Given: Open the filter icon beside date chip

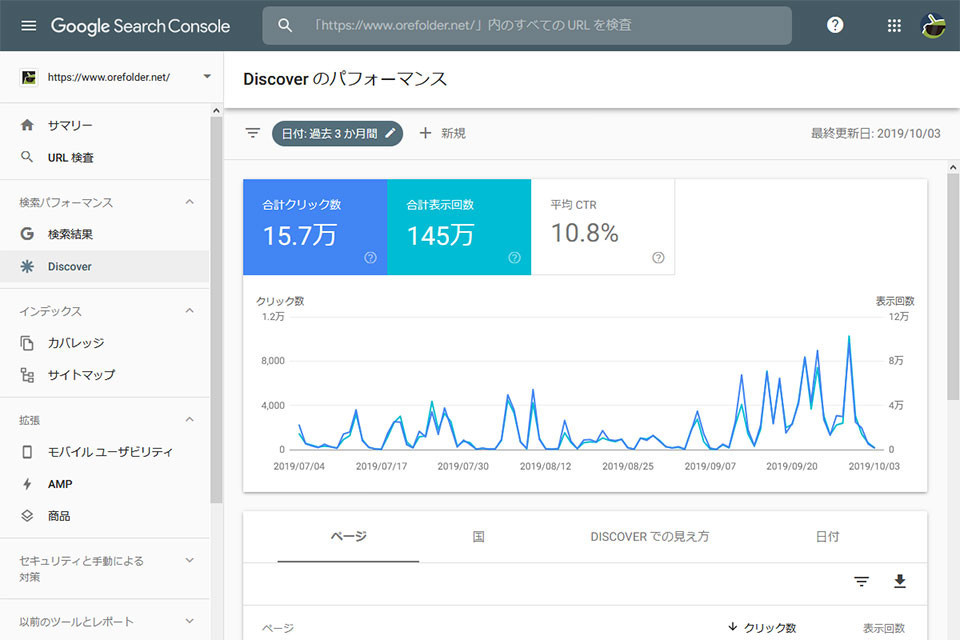Looking at the screenshot, I should coord(253,133).
